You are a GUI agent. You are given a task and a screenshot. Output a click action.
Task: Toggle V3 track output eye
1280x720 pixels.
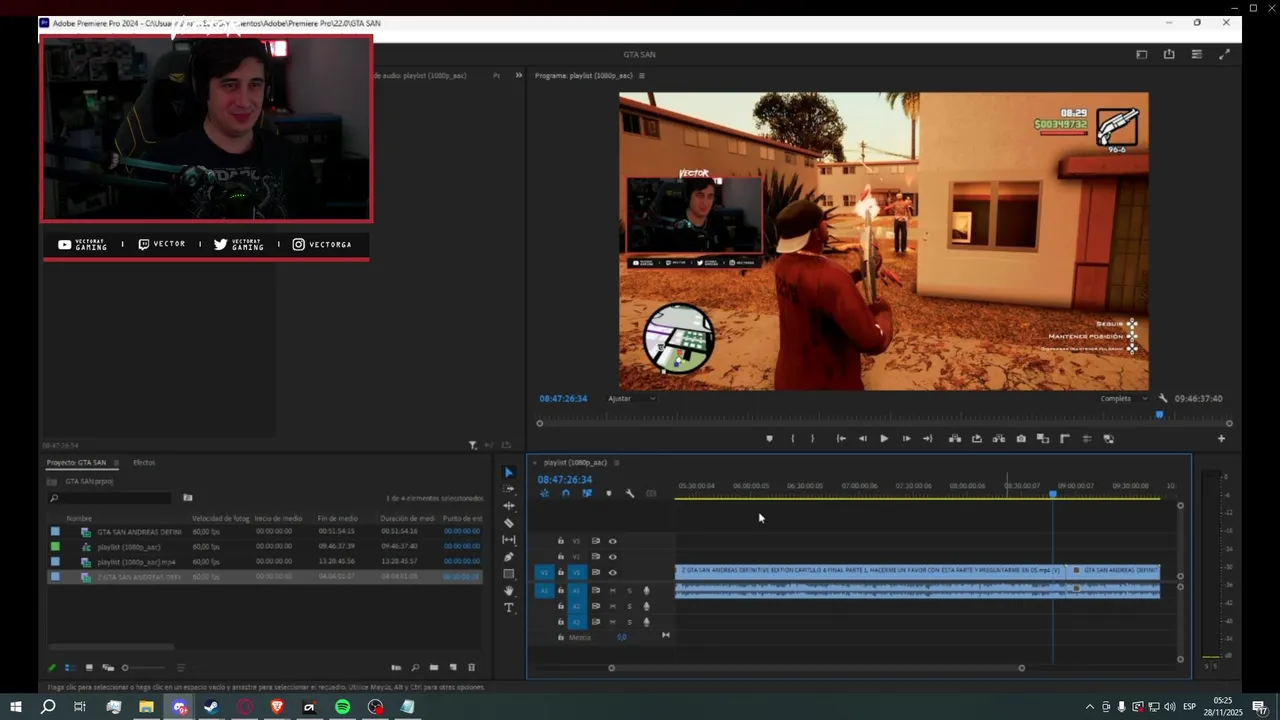[x=613, y=541]
